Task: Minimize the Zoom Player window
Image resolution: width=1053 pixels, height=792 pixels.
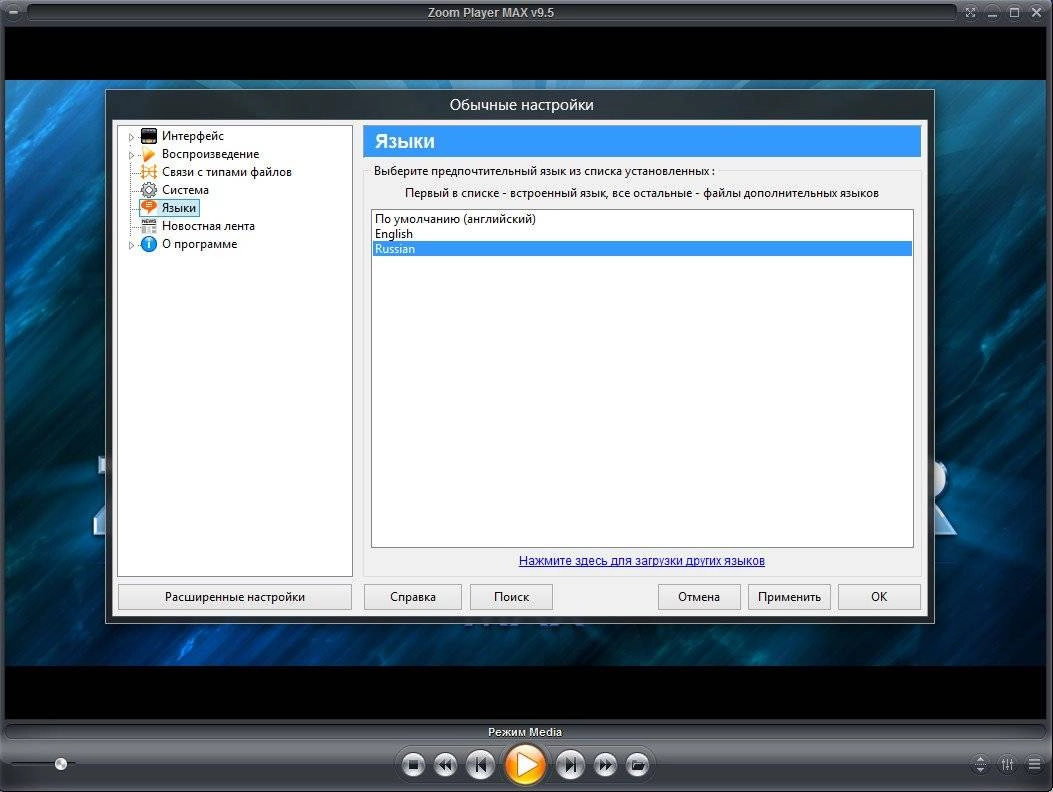Action: click(x=993, y=12)
